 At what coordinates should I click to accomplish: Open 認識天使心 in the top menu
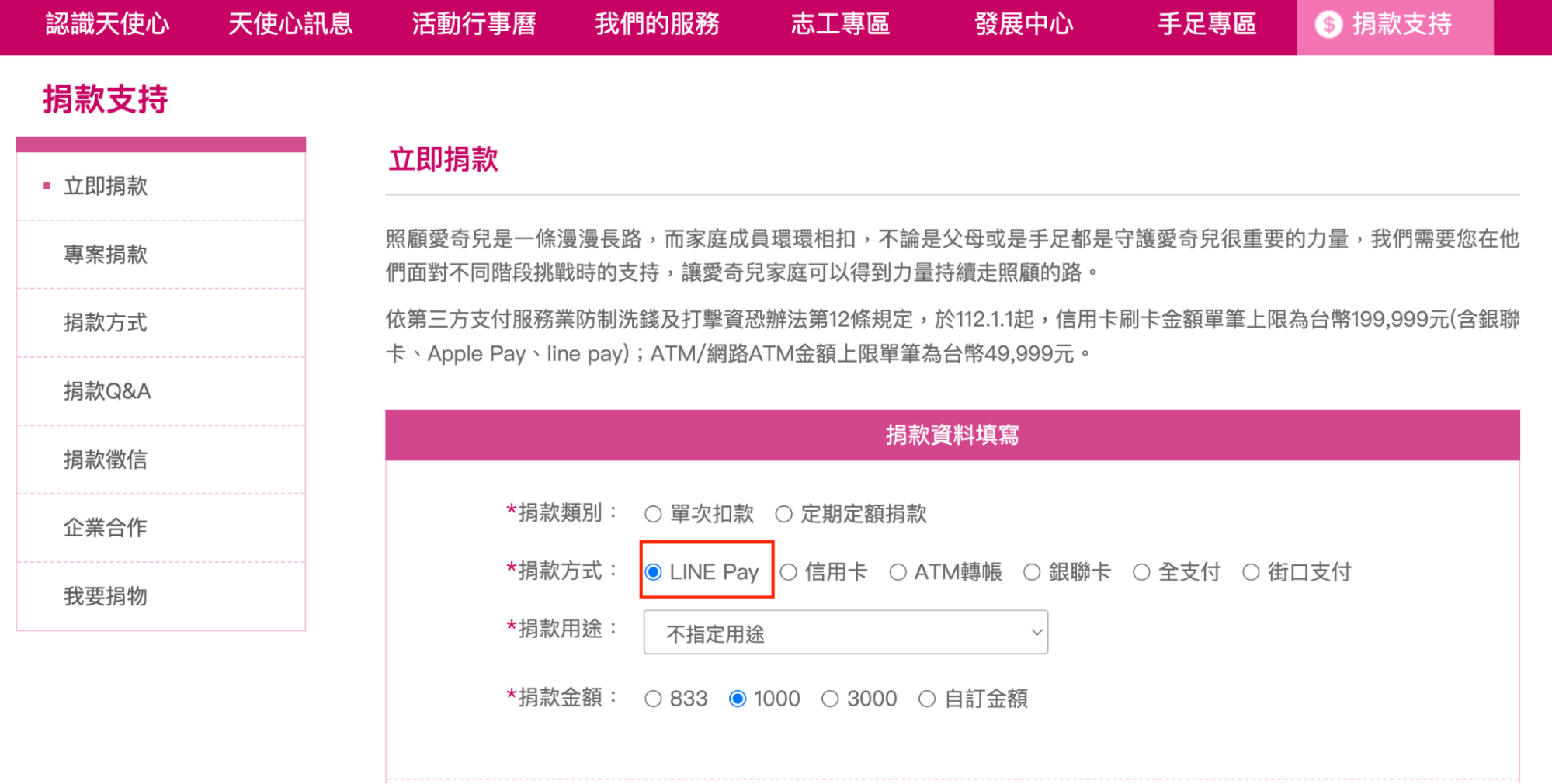(107, 24)
